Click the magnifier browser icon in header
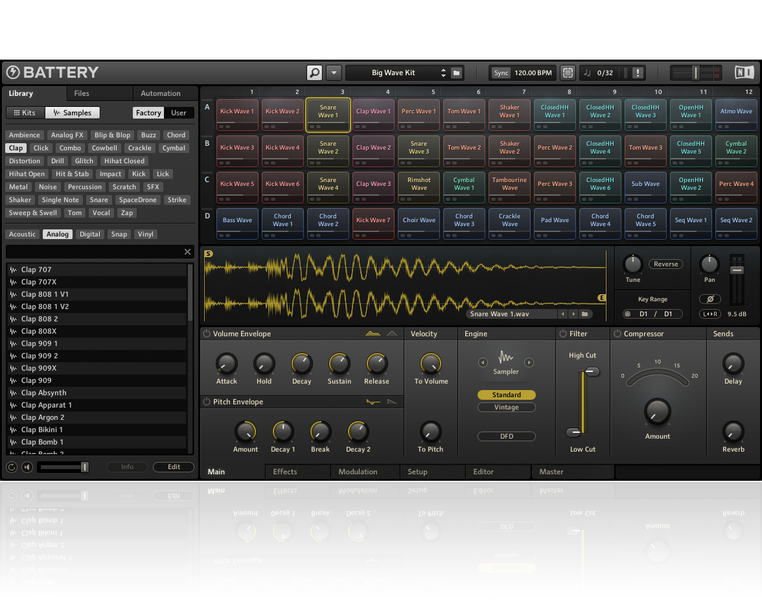 314,73
